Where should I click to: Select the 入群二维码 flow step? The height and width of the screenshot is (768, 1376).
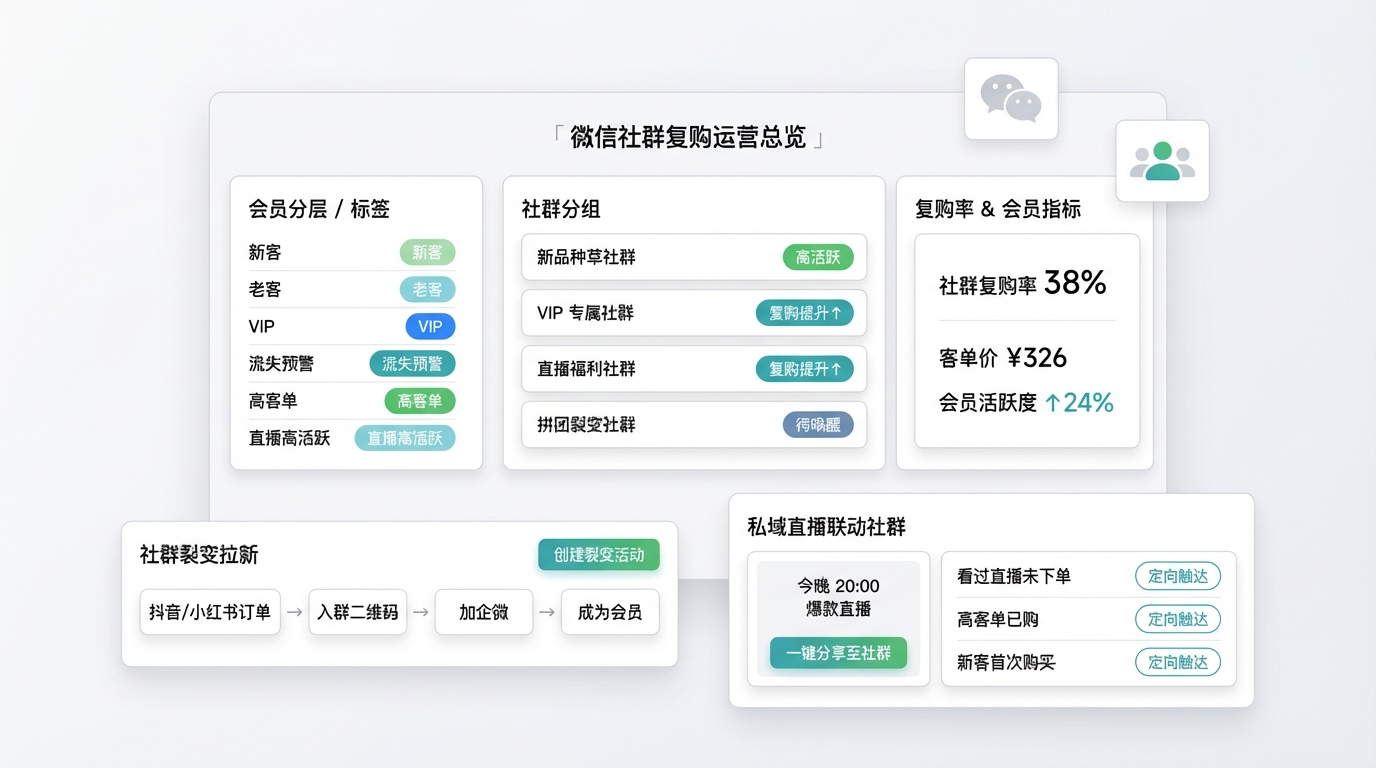coord(358,612)
